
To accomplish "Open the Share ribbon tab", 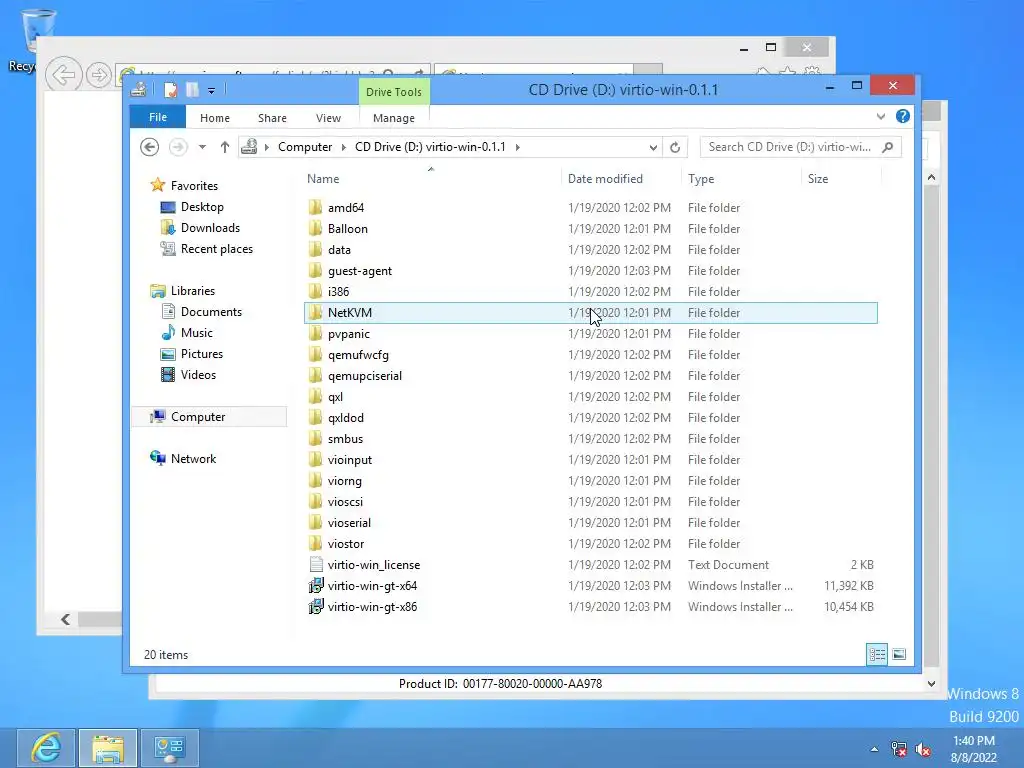I will pyautogui.click(x=272, y=118).
